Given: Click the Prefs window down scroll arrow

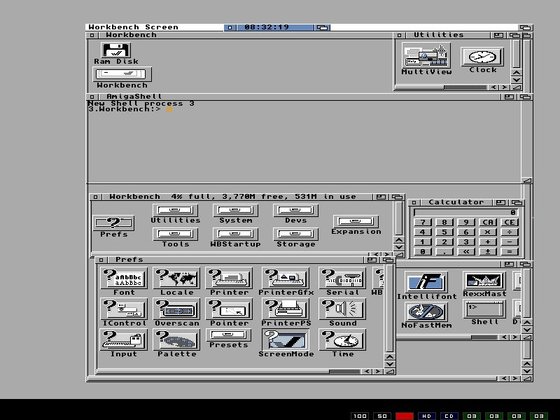Looking at the screenshot, I should pyautogui.click(x=390, y=364).
